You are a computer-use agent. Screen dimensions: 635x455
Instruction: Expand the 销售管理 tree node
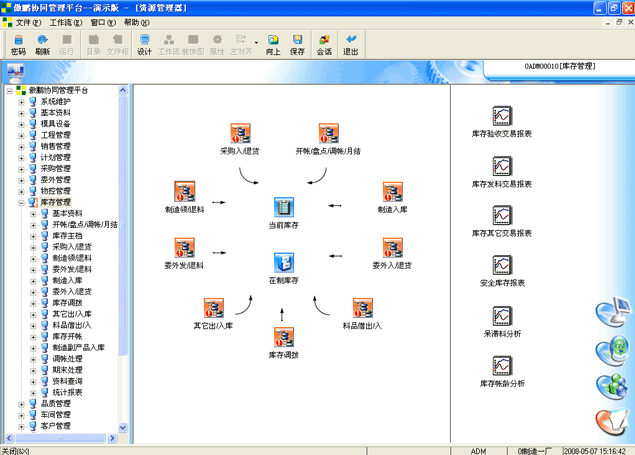click(x=21, y=146)
